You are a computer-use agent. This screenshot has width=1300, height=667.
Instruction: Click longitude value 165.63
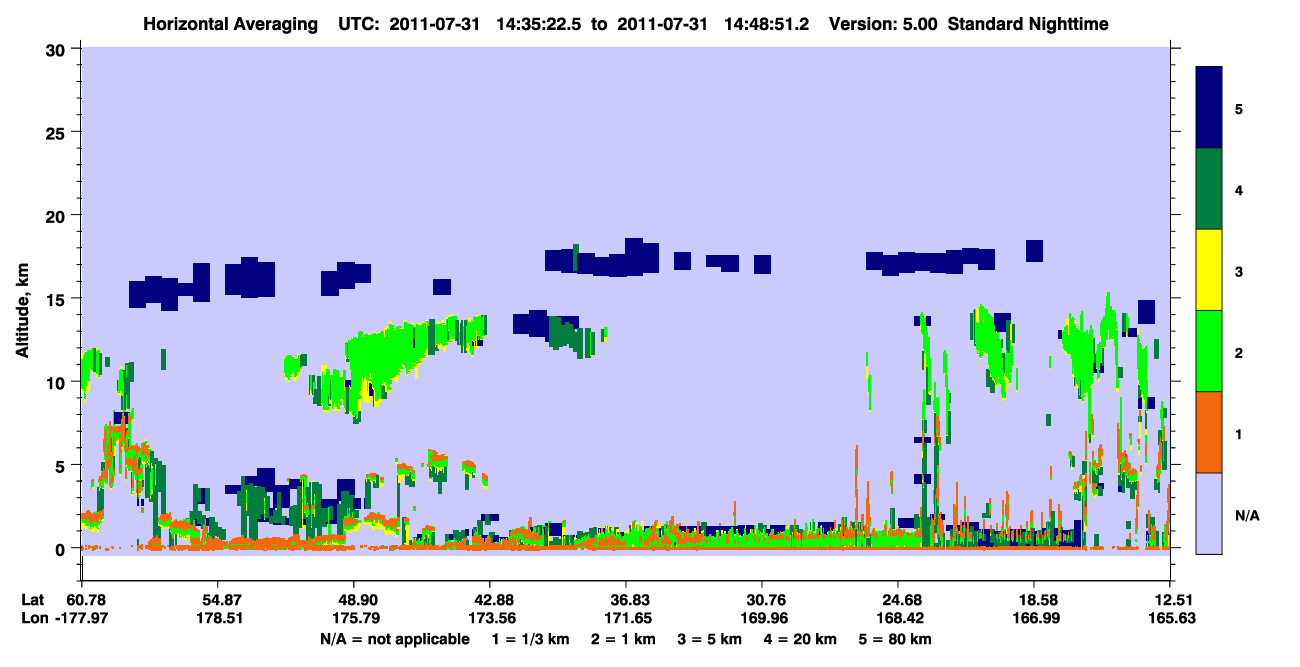pos(1170,618)
